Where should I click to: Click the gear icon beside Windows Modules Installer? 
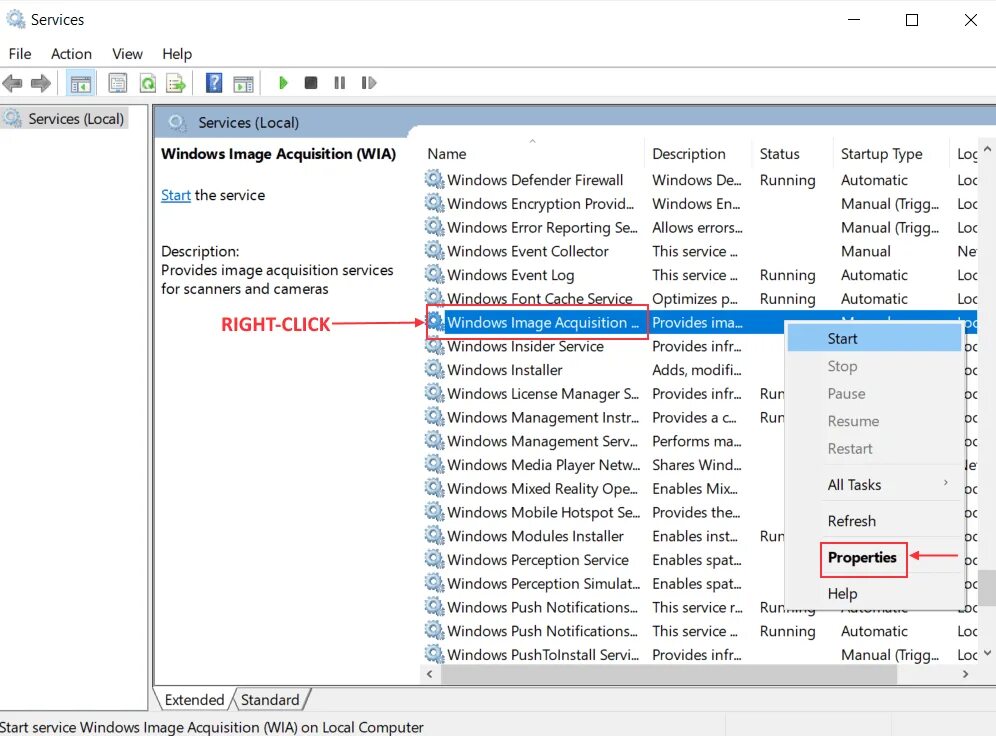434,535
